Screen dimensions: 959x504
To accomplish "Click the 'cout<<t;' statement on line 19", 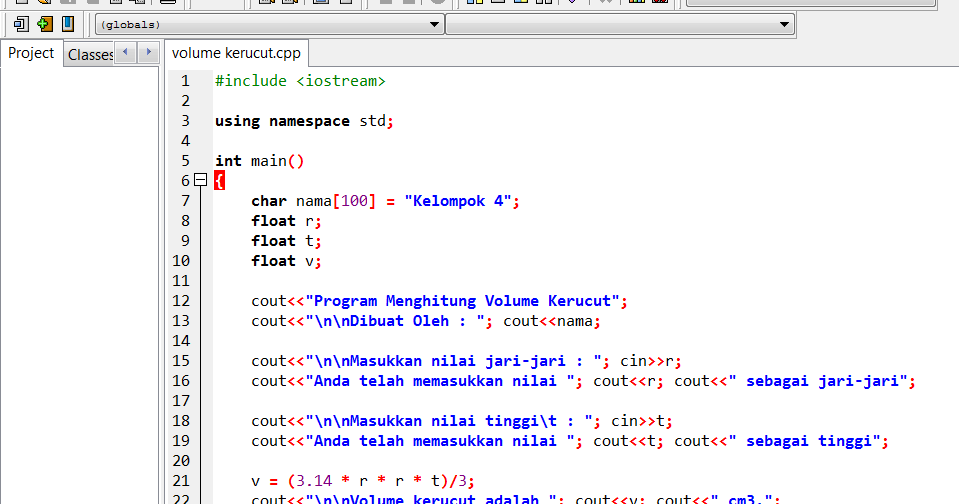I will 628,441.
